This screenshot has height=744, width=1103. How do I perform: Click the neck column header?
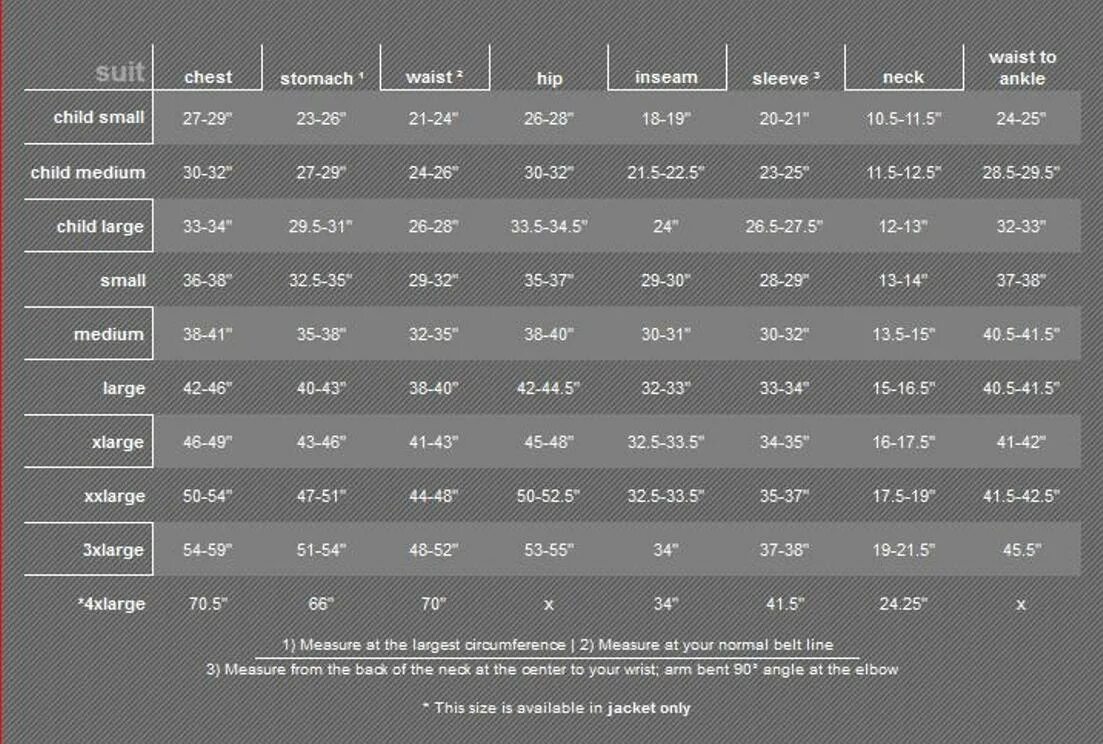[x=903, y=77]
